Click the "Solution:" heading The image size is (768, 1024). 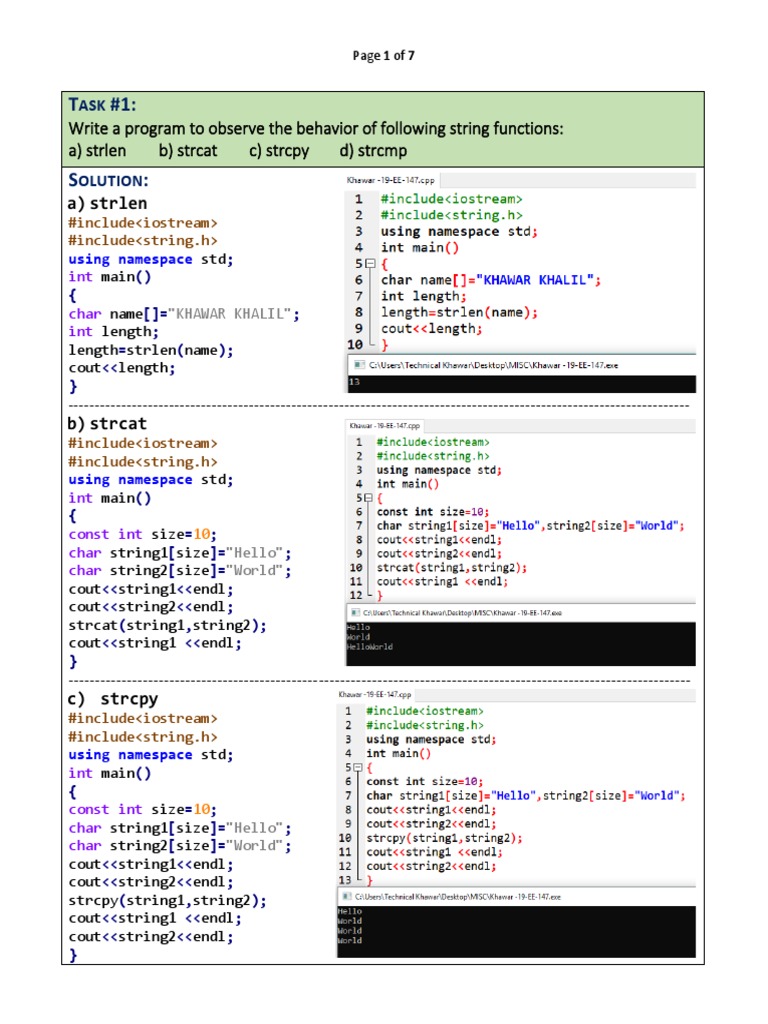point(108,180)
